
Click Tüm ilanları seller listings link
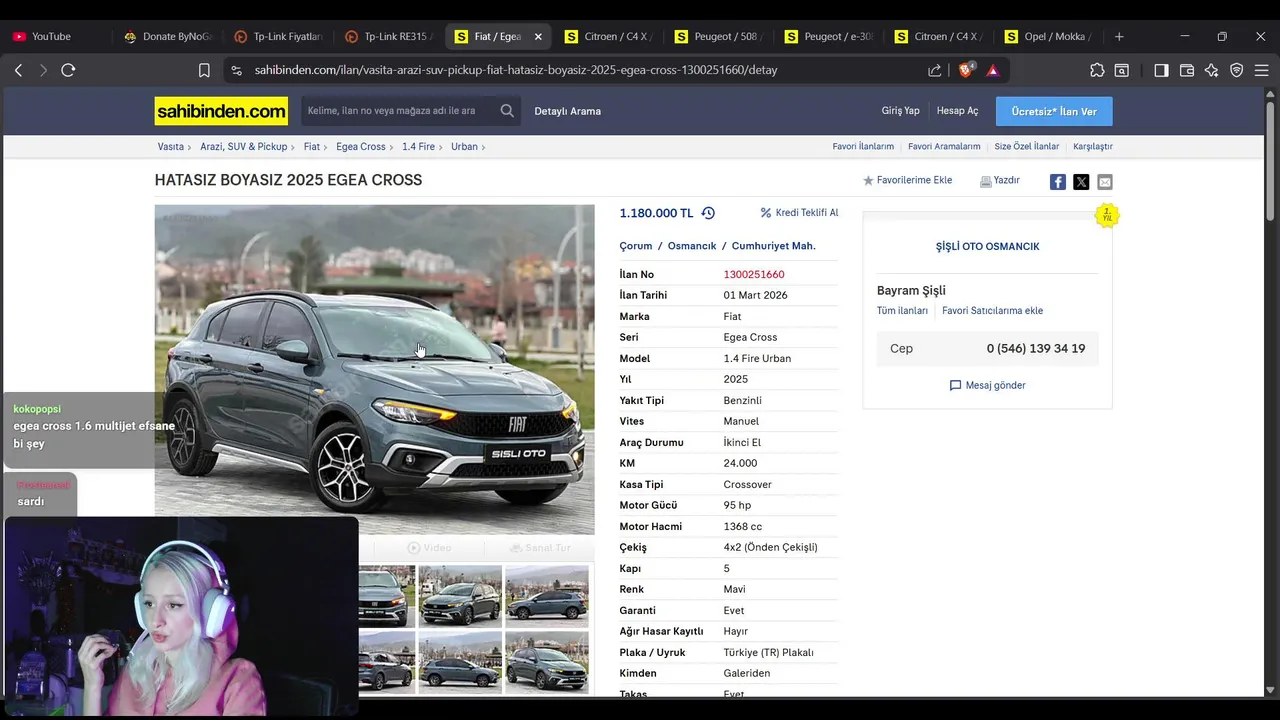902,311
